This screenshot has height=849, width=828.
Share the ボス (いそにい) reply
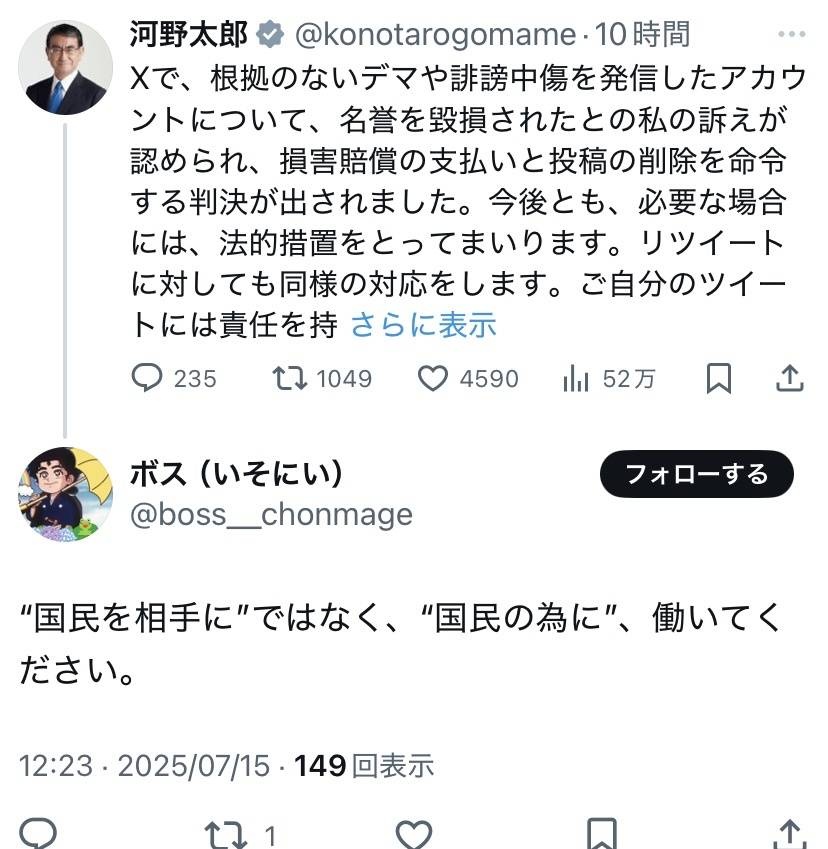tap(789, 834)
